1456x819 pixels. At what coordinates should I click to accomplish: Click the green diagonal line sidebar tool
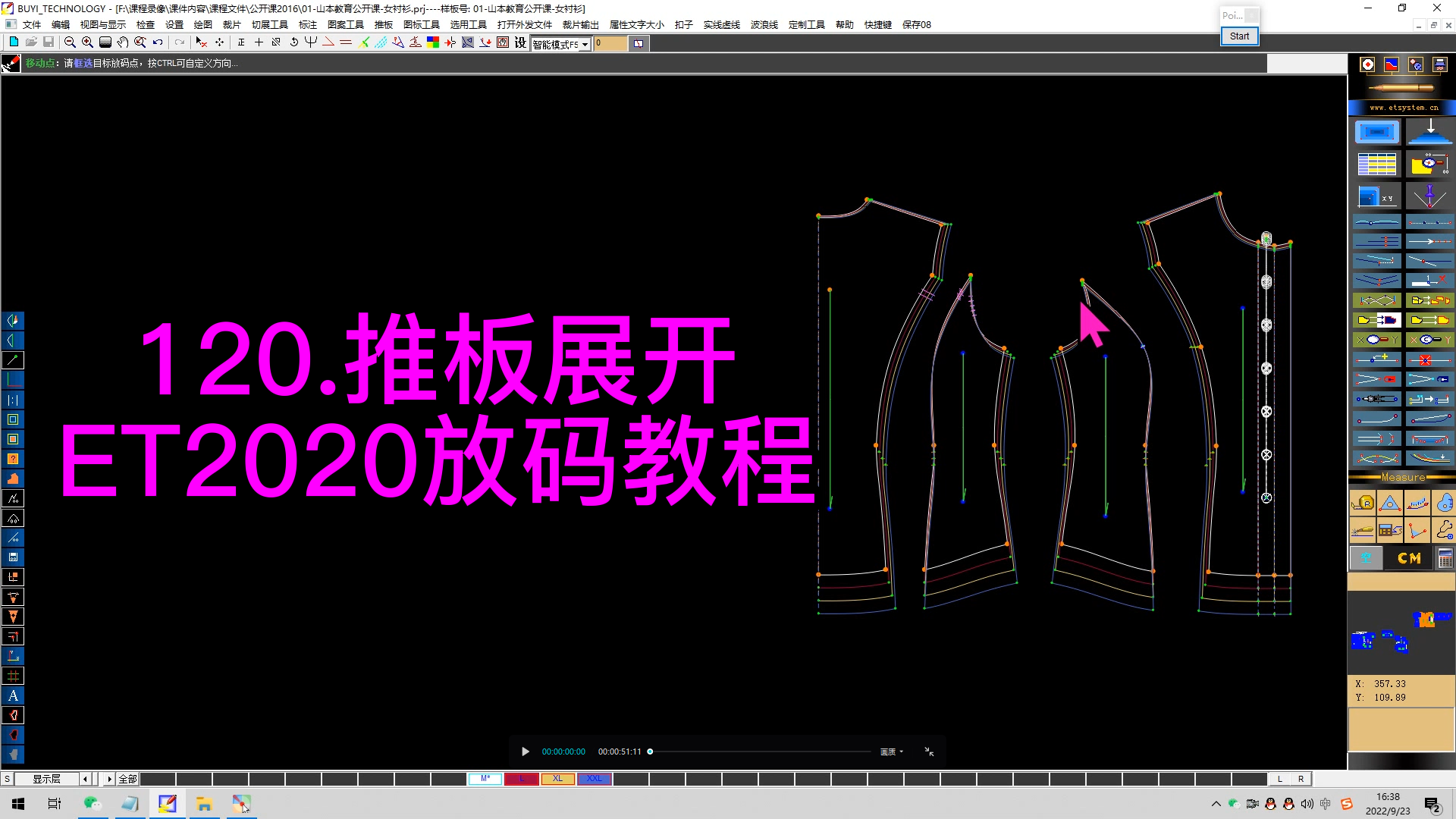(x=13, y=360)
